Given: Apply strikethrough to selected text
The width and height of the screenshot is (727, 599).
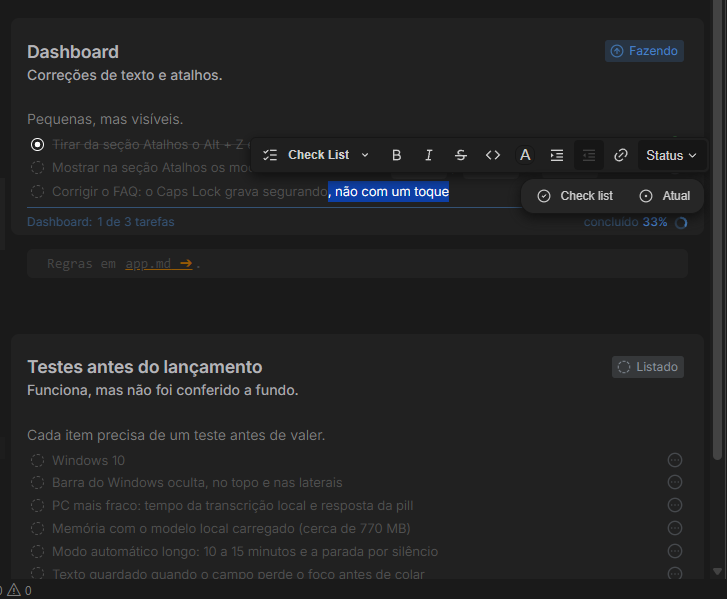Looking at the screenshot, I should tap(460, 155).
